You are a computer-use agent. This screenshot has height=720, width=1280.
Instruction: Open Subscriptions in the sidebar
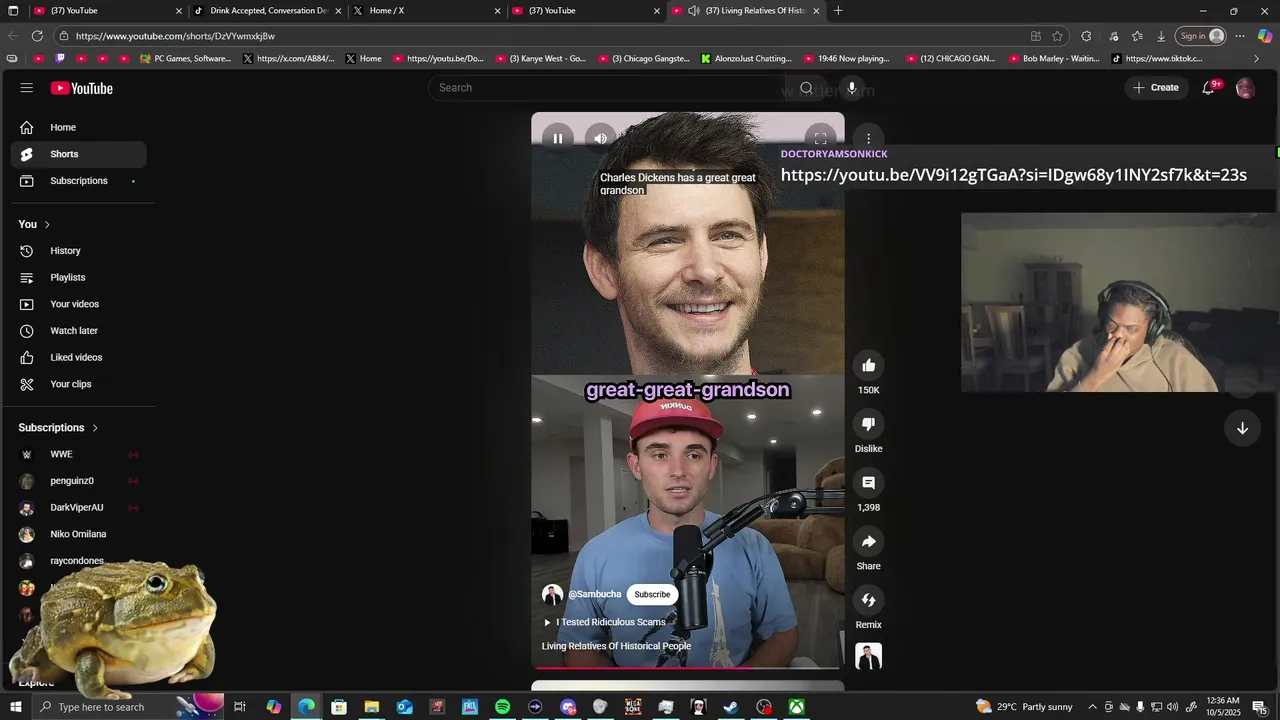point(78,181)
